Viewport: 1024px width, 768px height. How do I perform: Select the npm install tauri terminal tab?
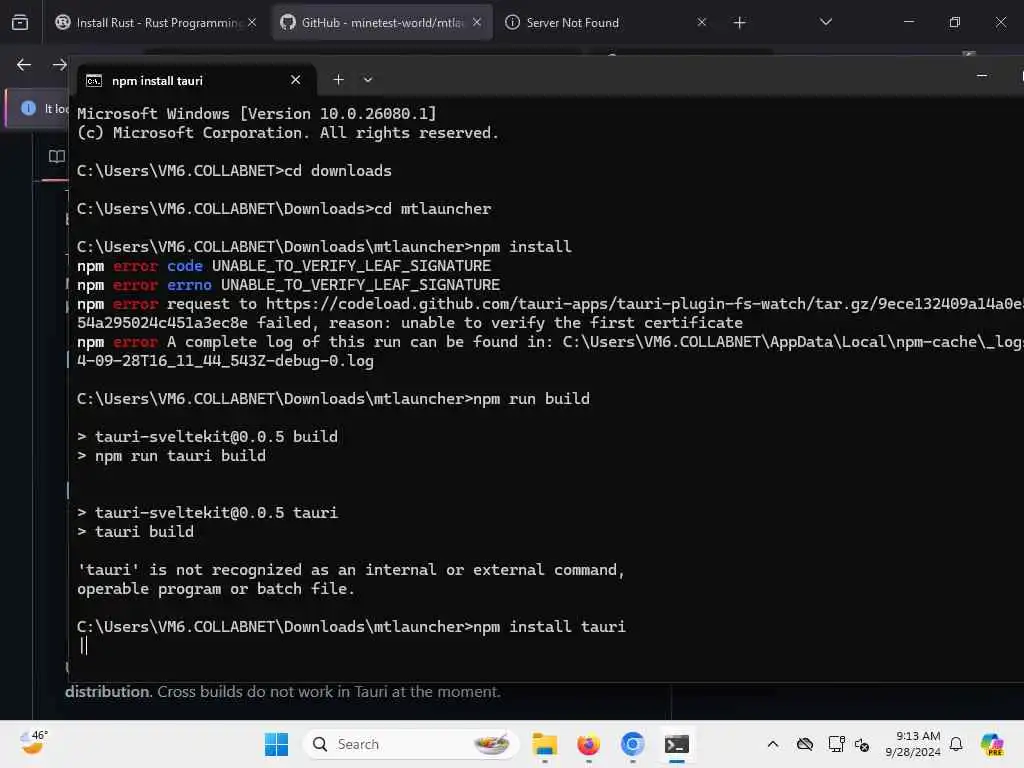point(196,80)
